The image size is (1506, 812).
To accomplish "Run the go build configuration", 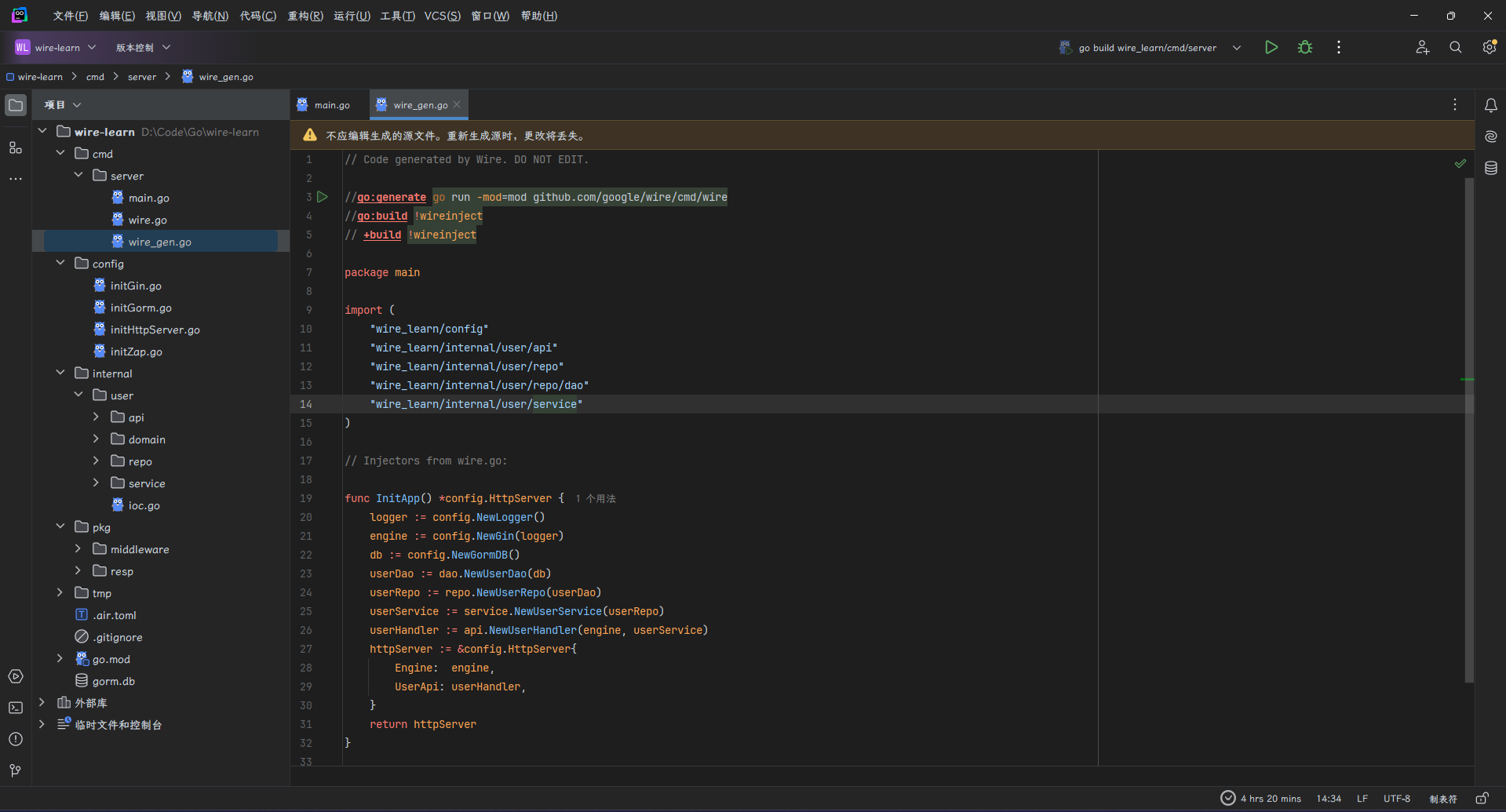I will pos(1271,47).
